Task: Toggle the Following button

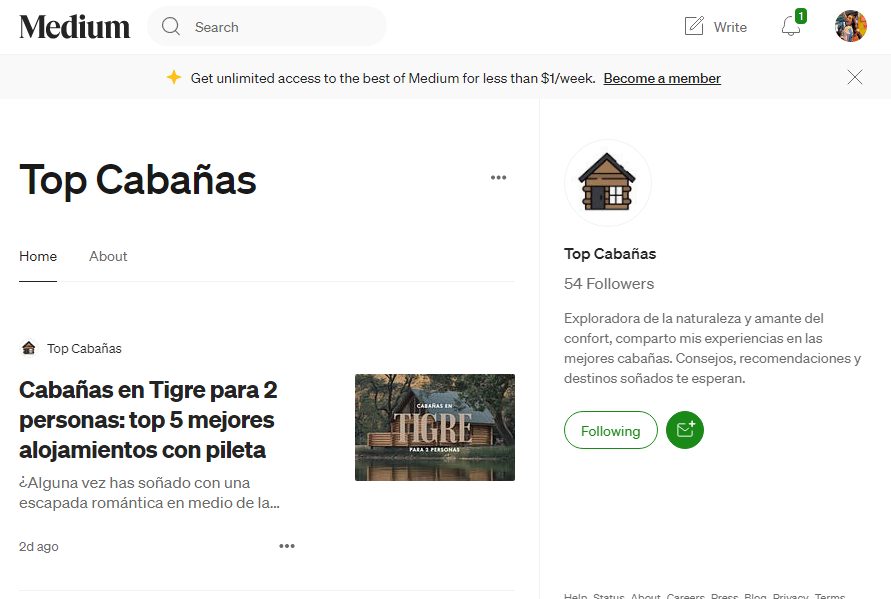Action: (x=611, y=430)
